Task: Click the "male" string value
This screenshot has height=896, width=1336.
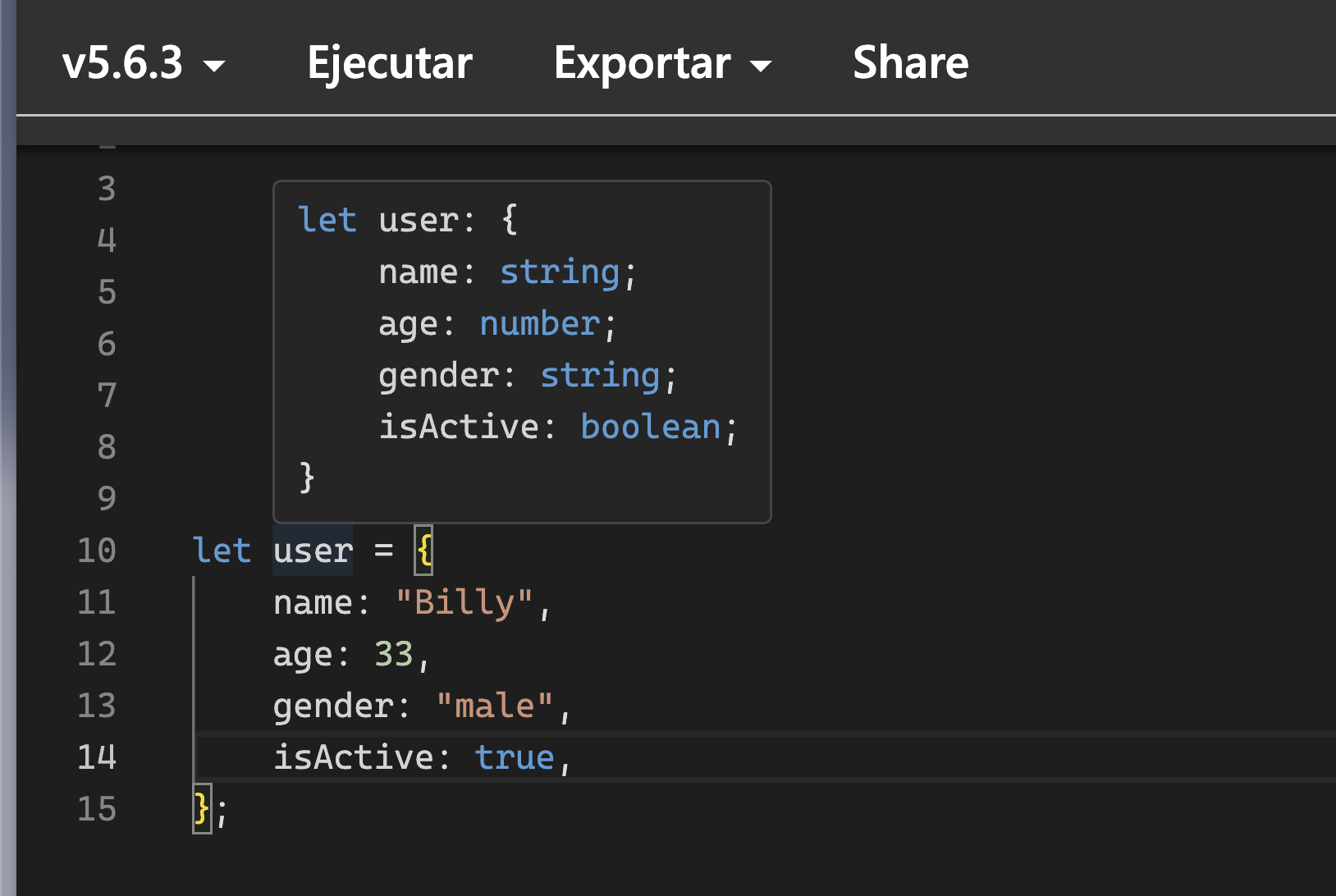Action: click(495, 706)
